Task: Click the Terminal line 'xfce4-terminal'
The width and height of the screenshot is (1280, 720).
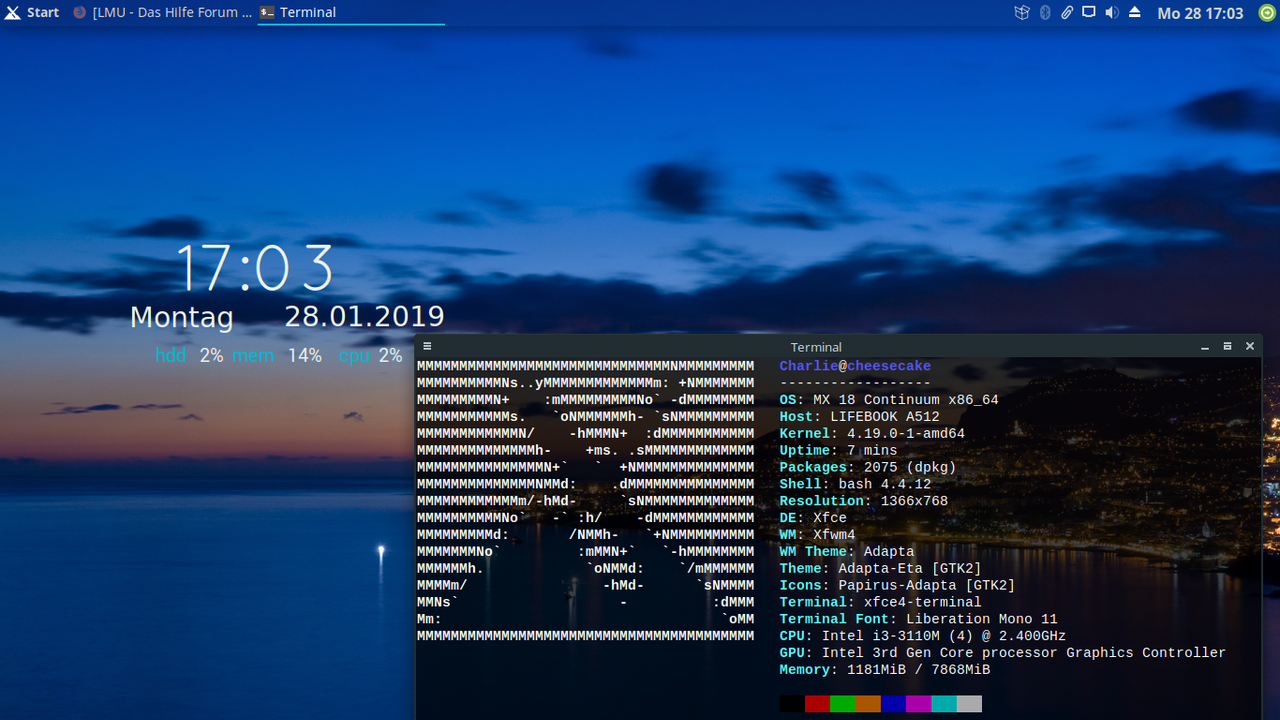Action: click(880, 602)
